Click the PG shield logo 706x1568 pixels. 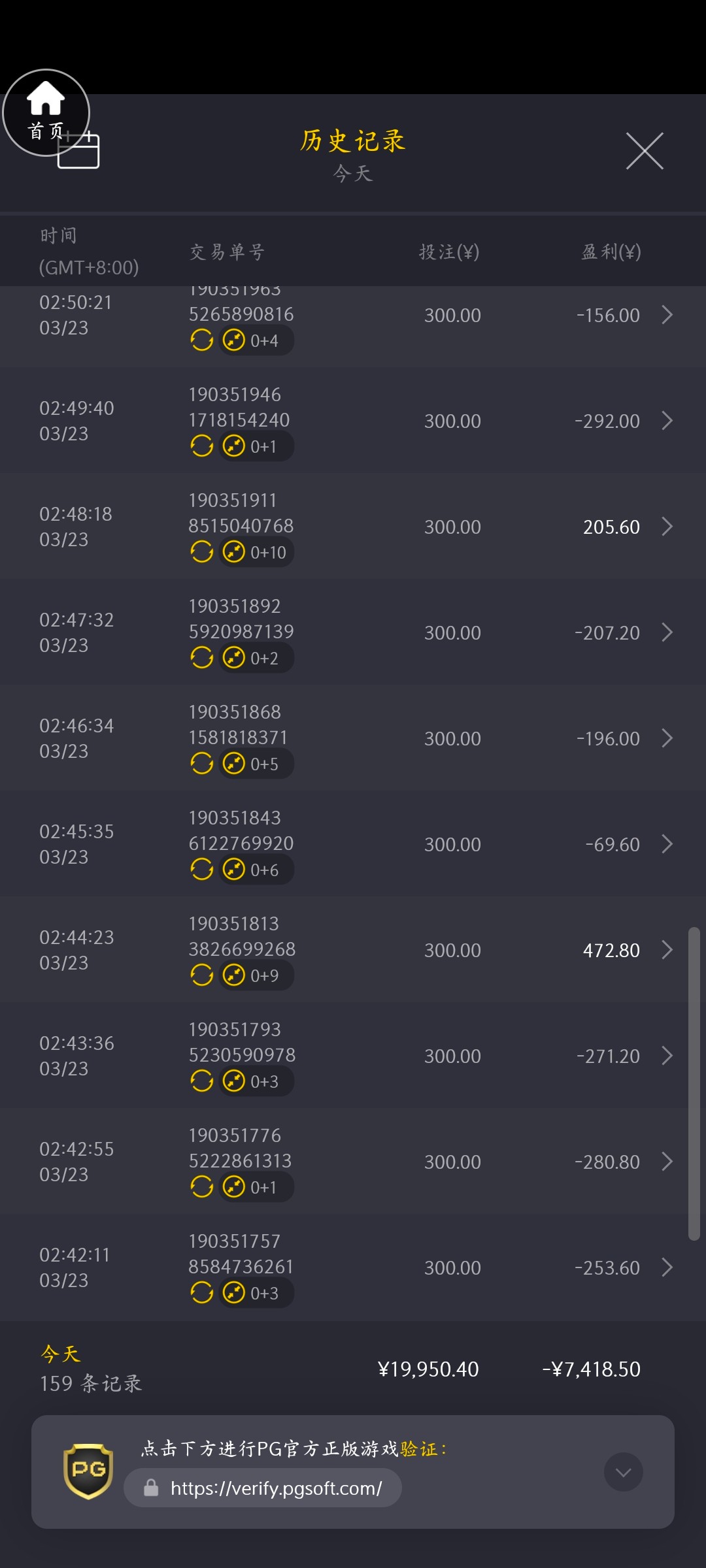(88, 1471)
